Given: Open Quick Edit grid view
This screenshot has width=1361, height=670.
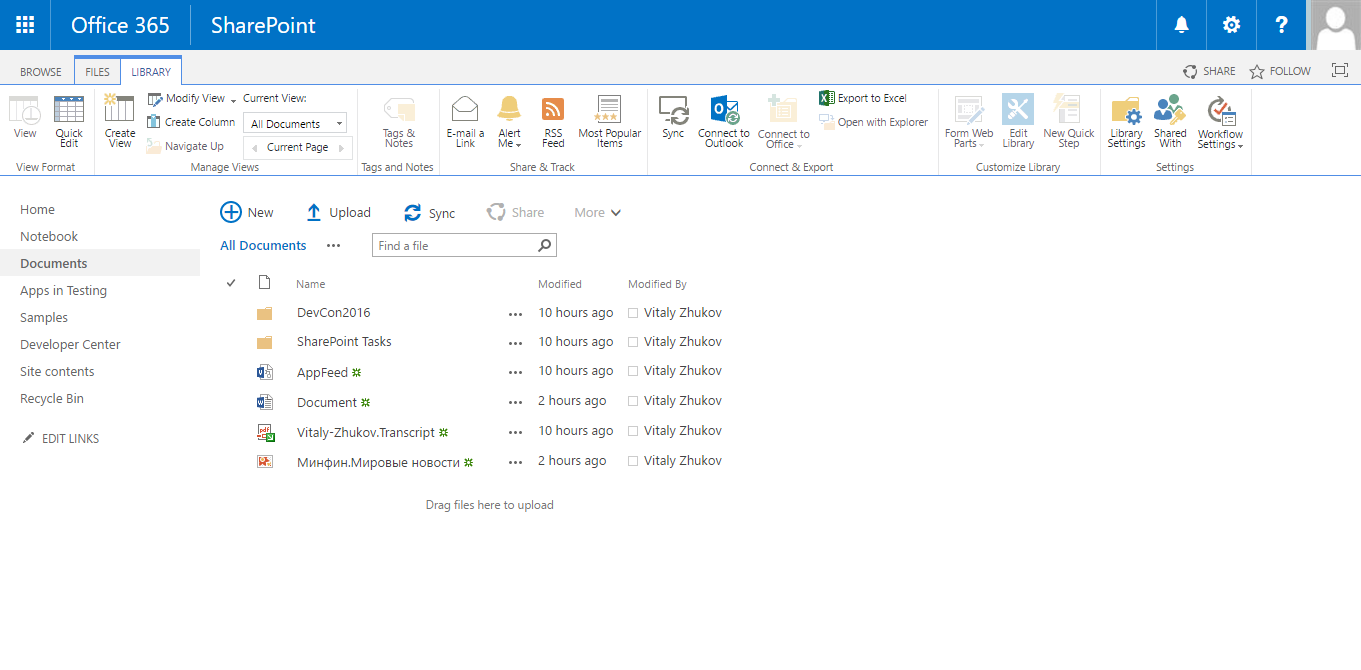Looking at the screenshot, I should [x=69, y=122].
